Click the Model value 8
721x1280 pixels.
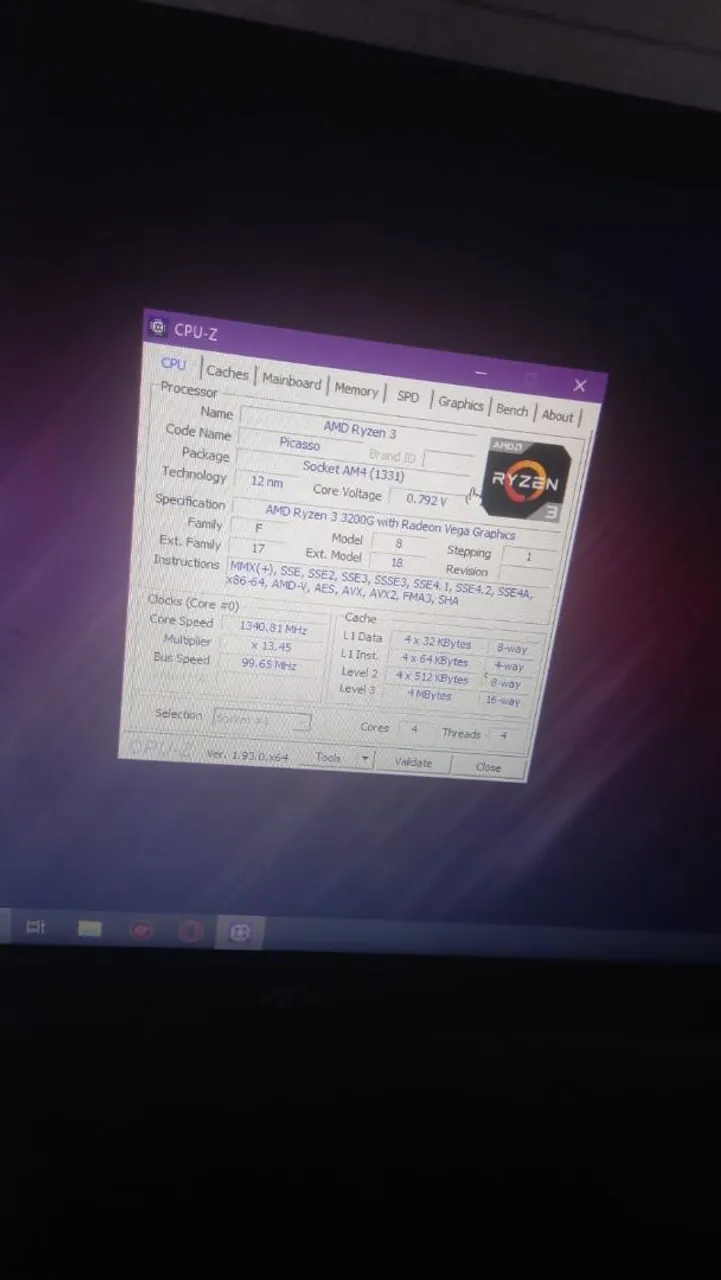[398, 544]
